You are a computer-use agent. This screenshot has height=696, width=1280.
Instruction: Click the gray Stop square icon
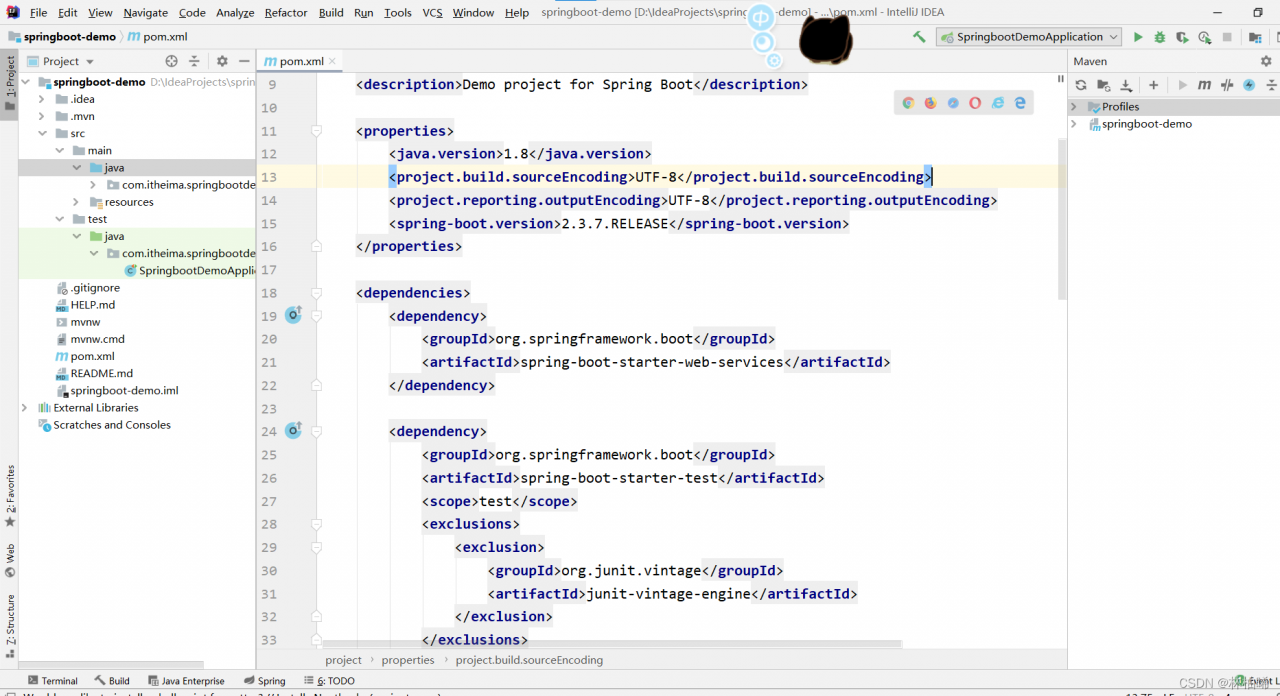tap(1227, 37)
